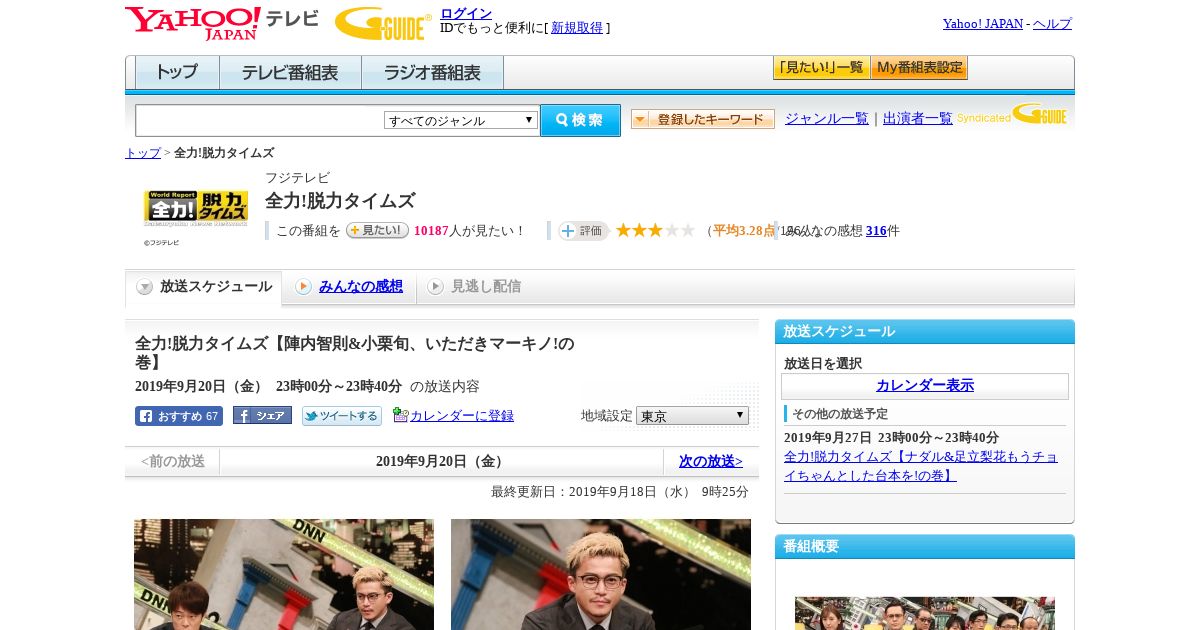The width and height of the screenshot is (1200, 630).
Task: Click the Facebook シェア button
Action: 262,415
